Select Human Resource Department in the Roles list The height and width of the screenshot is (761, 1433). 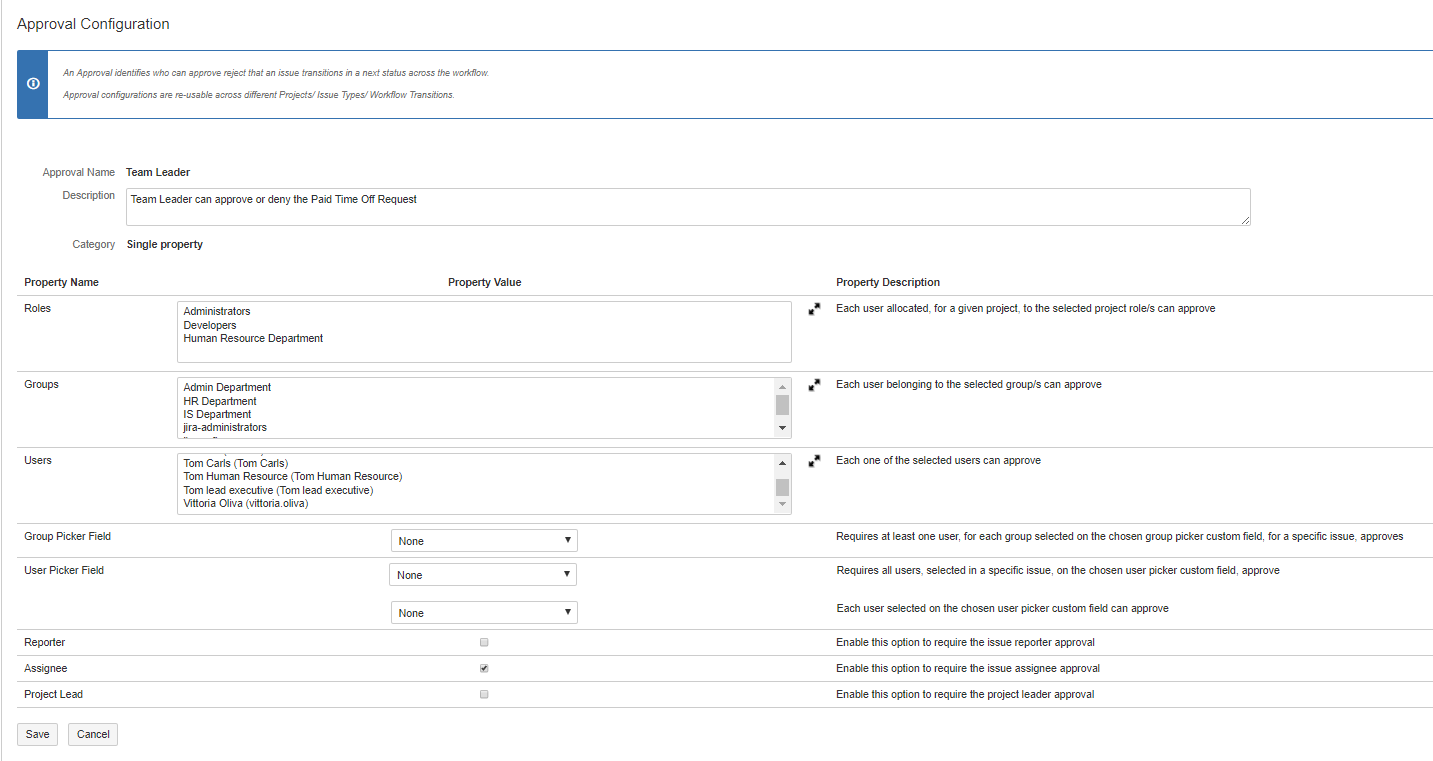pyautogui.click(x=253, y=339)
